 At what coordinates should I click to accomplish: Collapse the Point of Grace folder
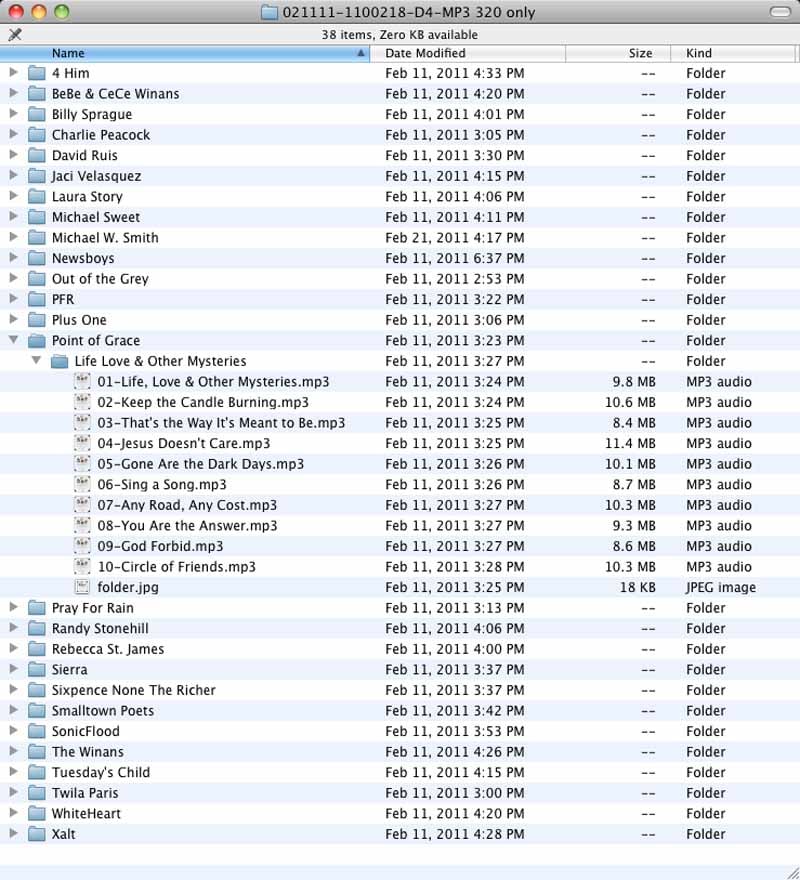coord(13,340)
